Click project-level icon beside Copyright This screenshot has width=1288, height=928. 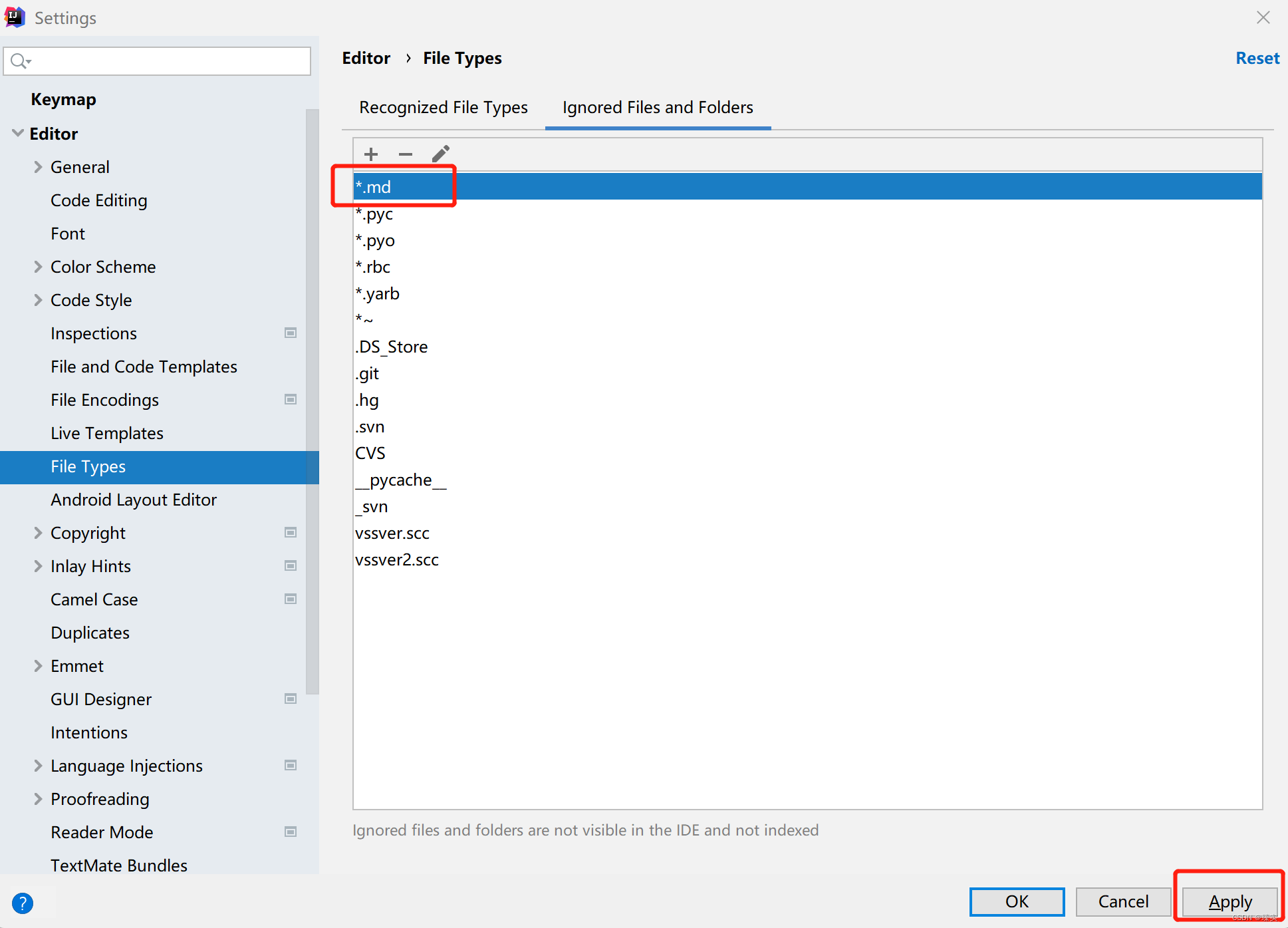[x=291, y=532]
